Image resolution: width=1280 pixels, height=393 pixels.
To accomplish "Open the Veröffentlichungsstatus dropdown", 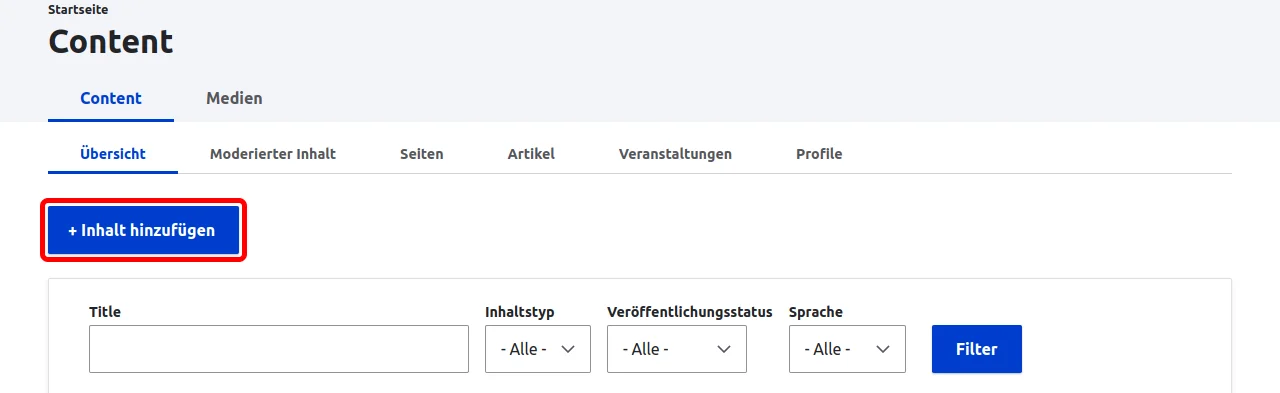I will pos(677,349).
